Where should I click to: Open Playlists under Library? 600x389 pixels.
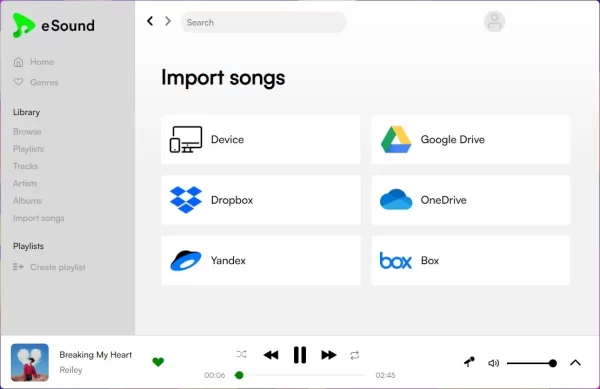(28, 149)
